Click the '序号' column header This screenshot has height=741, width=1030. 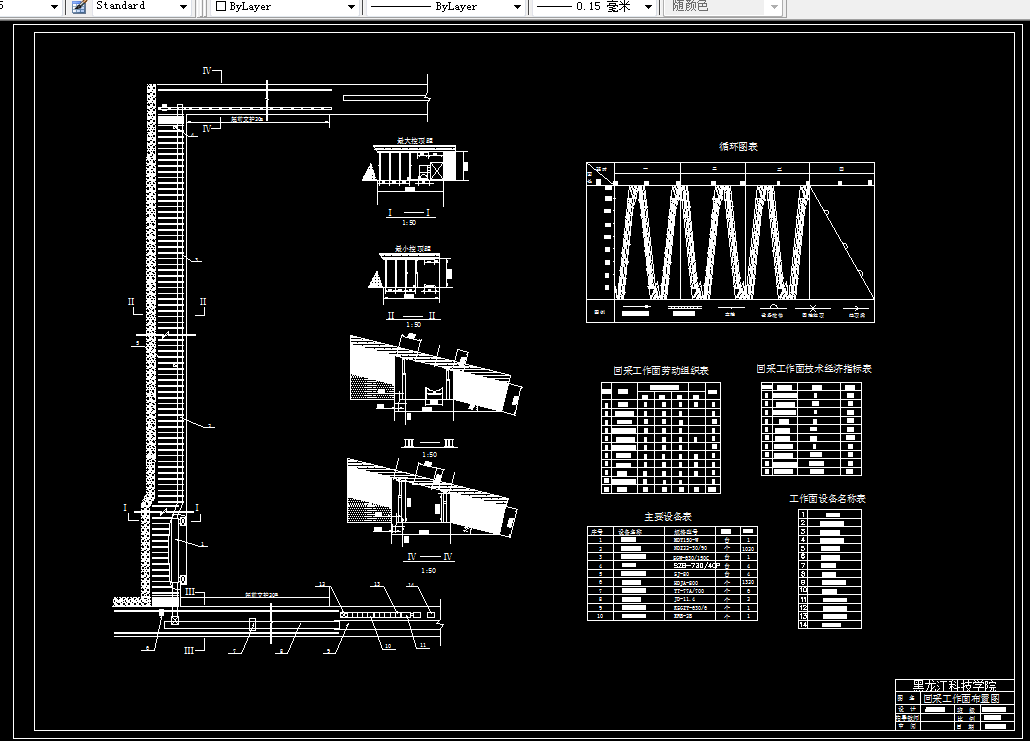pyautogui.click(x=597, y=531)
